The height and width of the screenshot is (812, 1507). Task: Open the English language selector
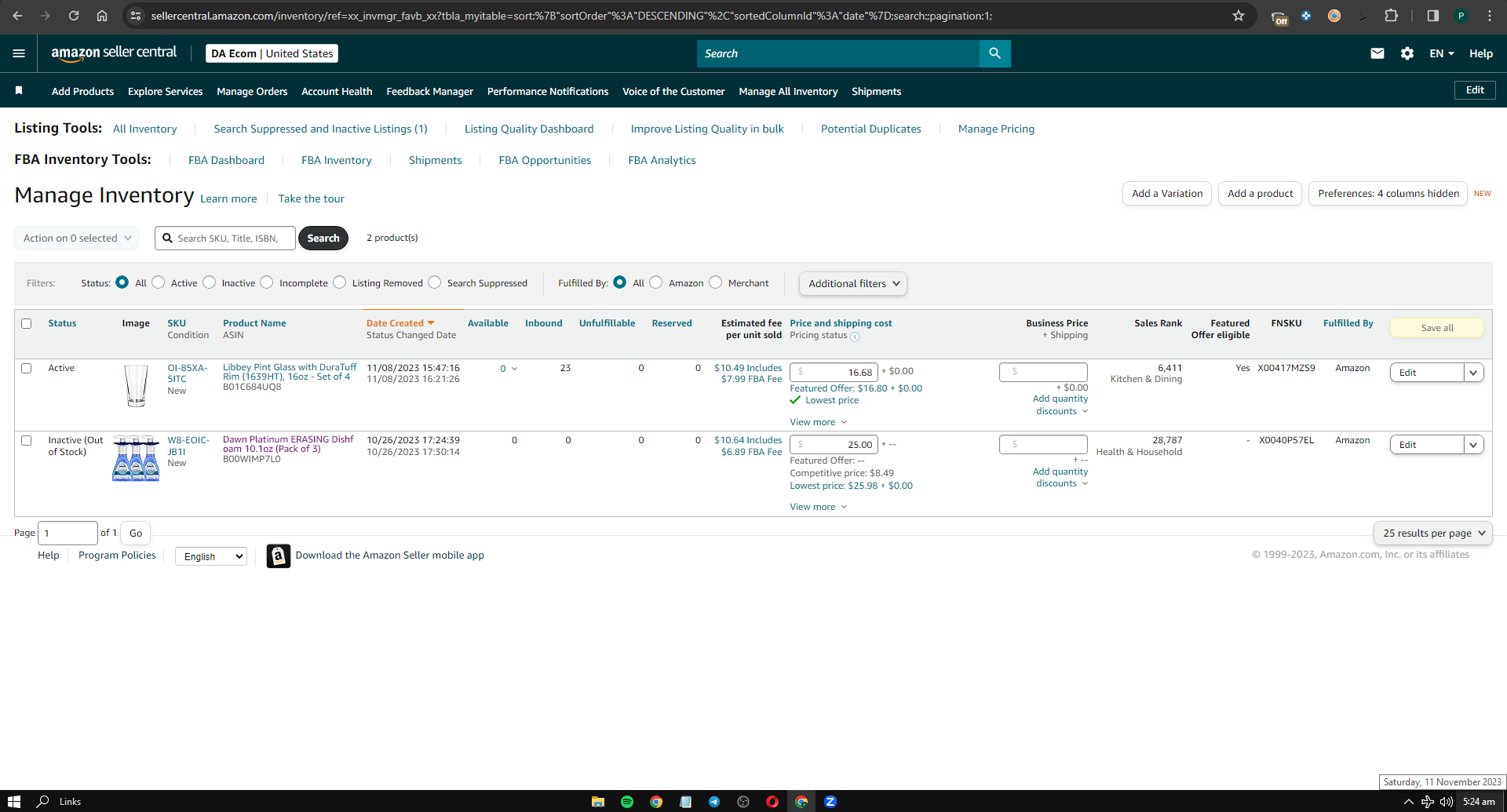coord(211,556)
